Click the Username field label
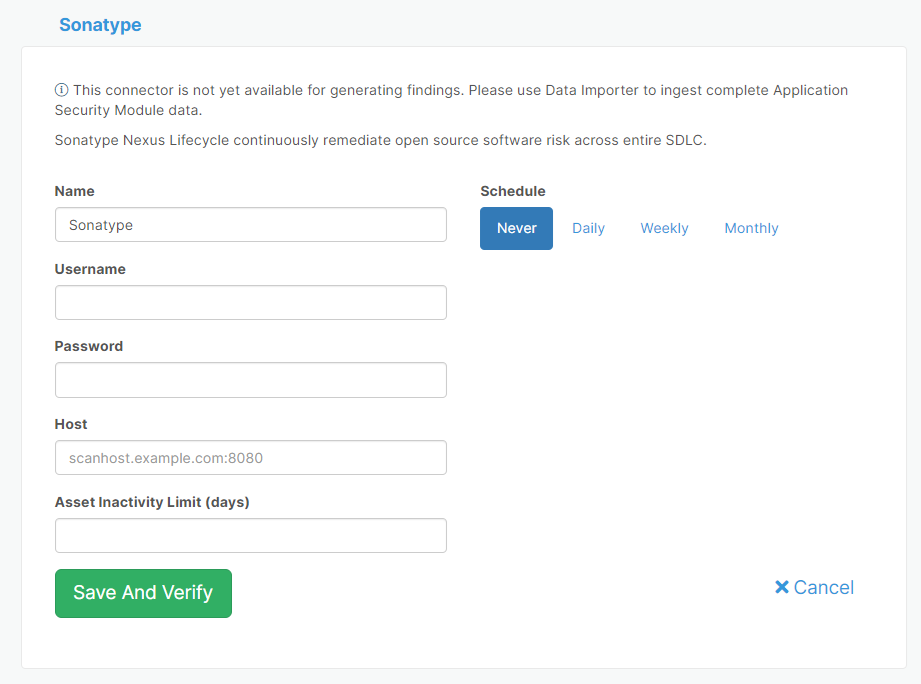Screen dimensions: 921x684 [90, 269]
